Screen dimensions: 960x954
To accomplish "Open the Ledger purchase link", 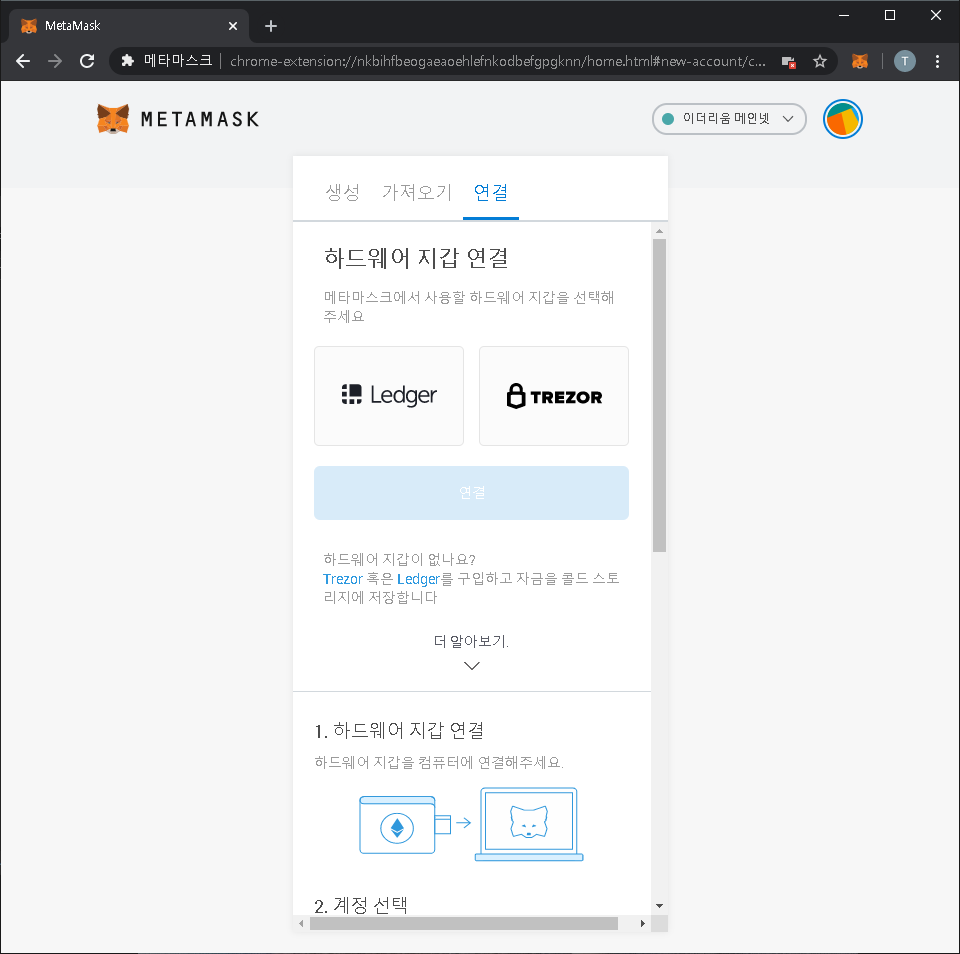I will coord(418,579).
